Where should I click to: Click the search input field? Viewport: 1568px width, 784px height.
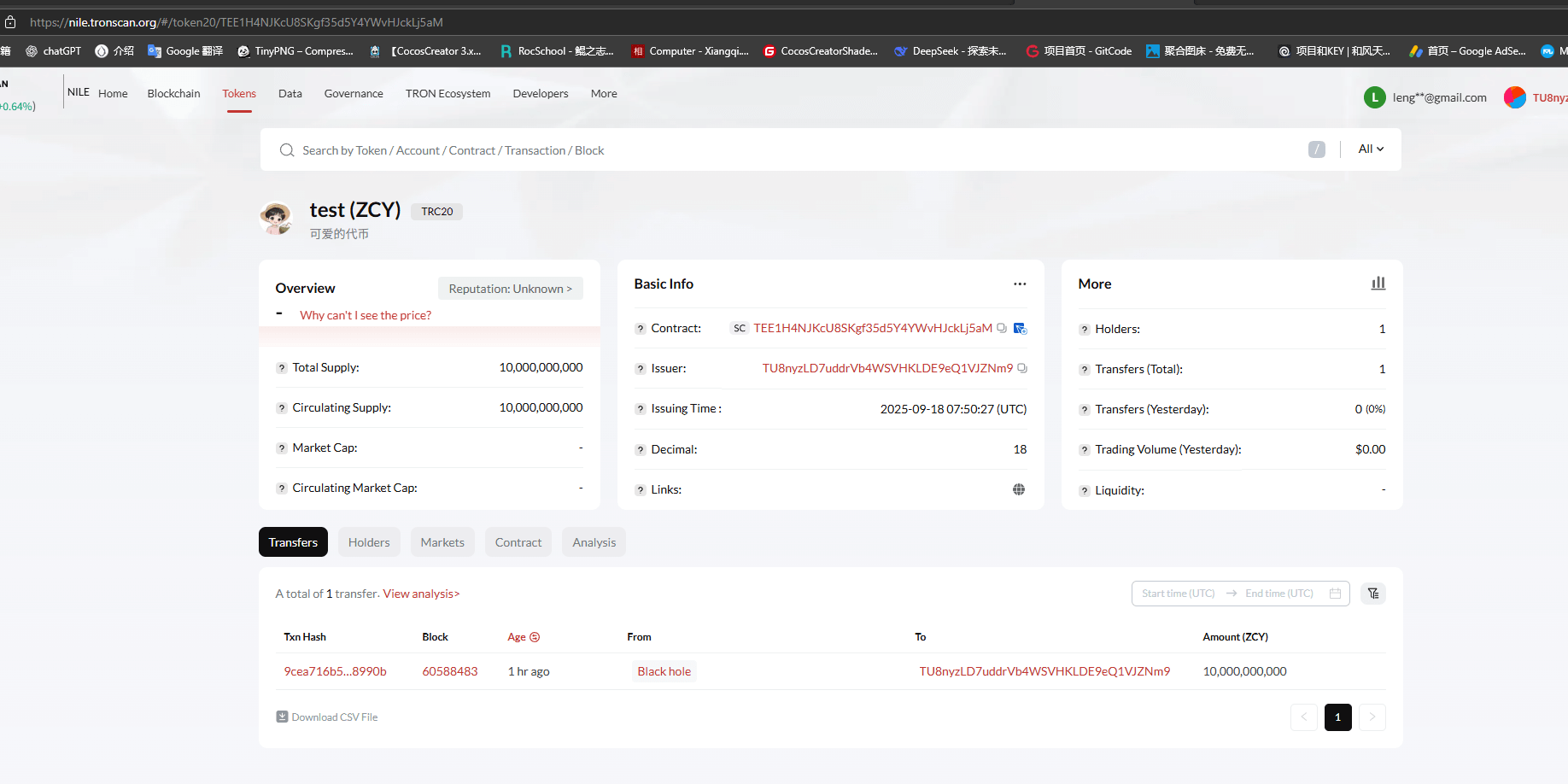(x=769, y=150)
